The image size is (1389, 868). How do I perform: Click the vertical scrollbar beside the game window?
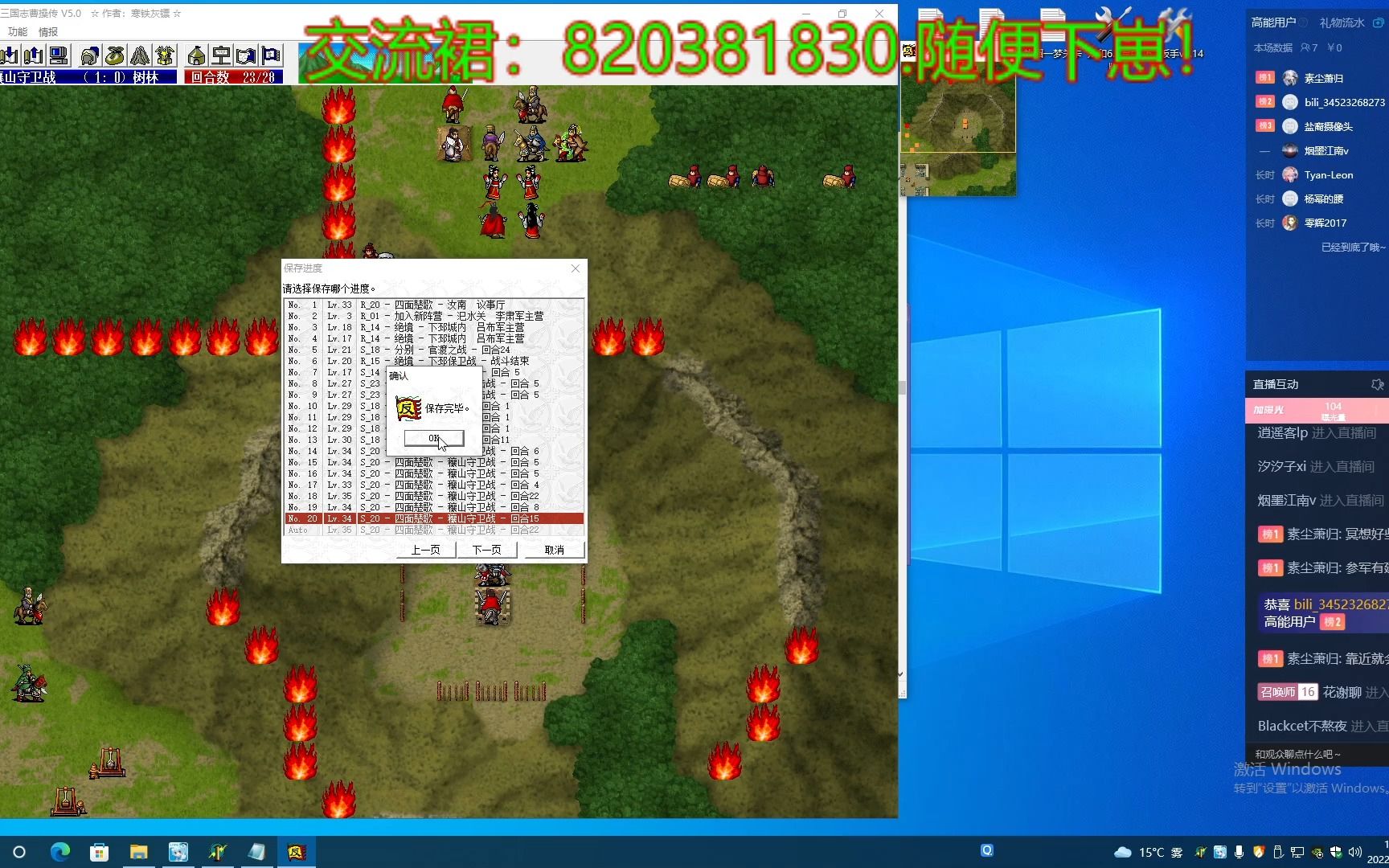(902, 386)
